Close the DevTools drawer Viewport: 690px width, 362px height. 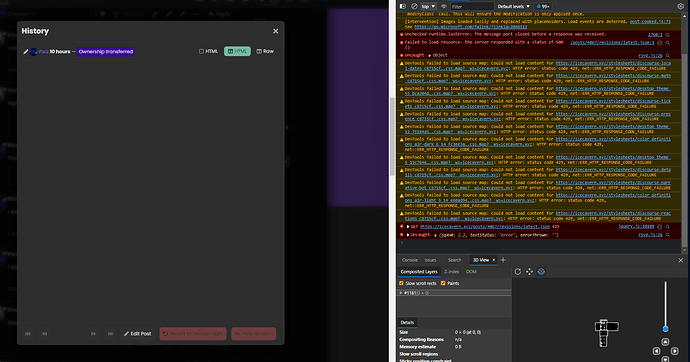(681, 260)
